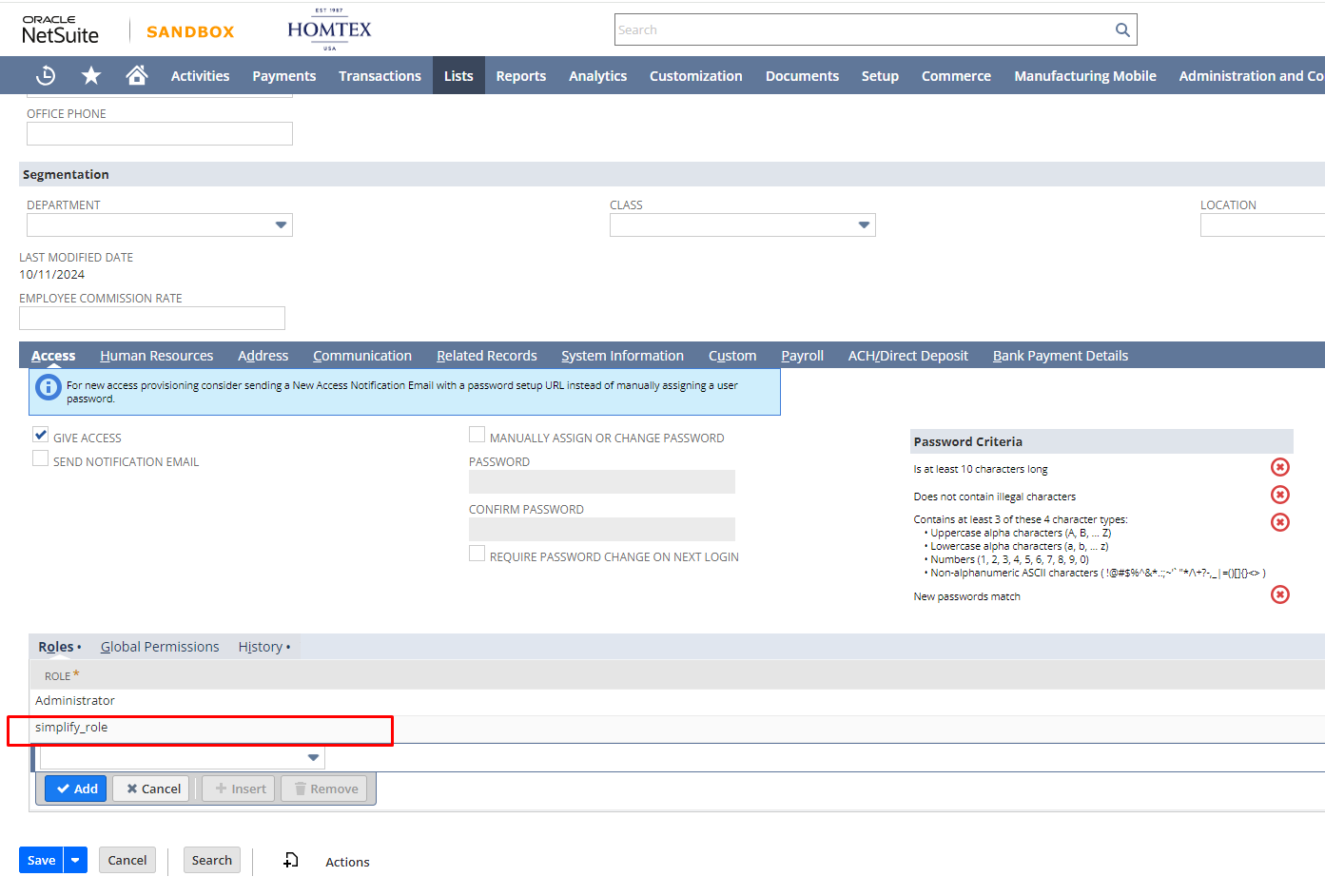This screenshot has height=896, width=1325.
Task: Select the Roles subtab
Action: point(56,647)
